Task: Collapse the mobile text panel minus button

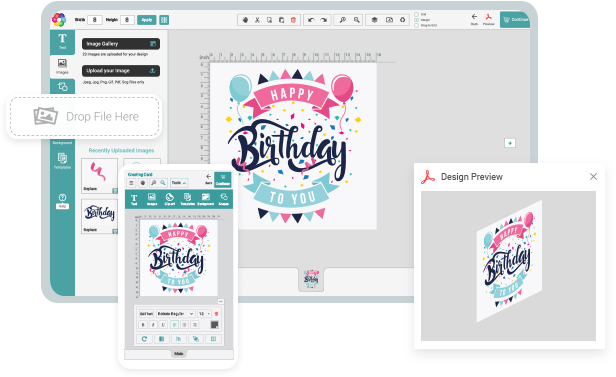Action: point(221,301)
